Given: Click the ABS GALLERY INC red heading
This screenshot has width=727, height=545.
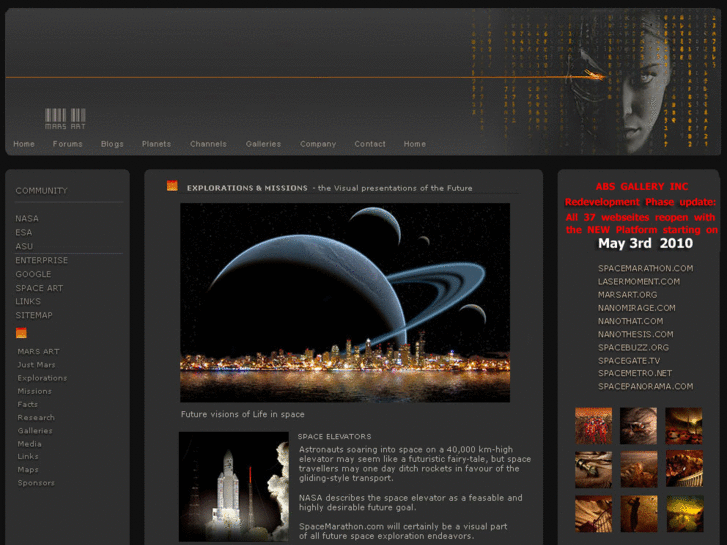Looking at the screenshot, I should pyautogui.click(x=642, y=186).
